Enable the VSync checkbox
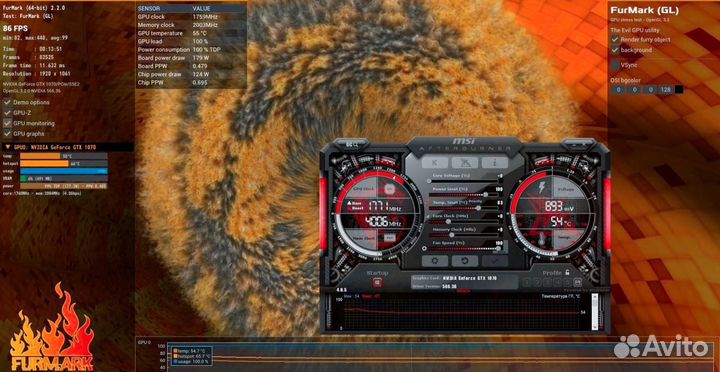Screen dimensions: 720x372 pos(615,65)
